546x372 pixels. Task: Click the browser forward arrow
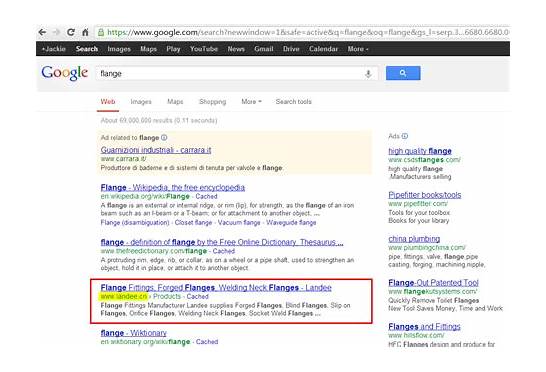(56, 32)
